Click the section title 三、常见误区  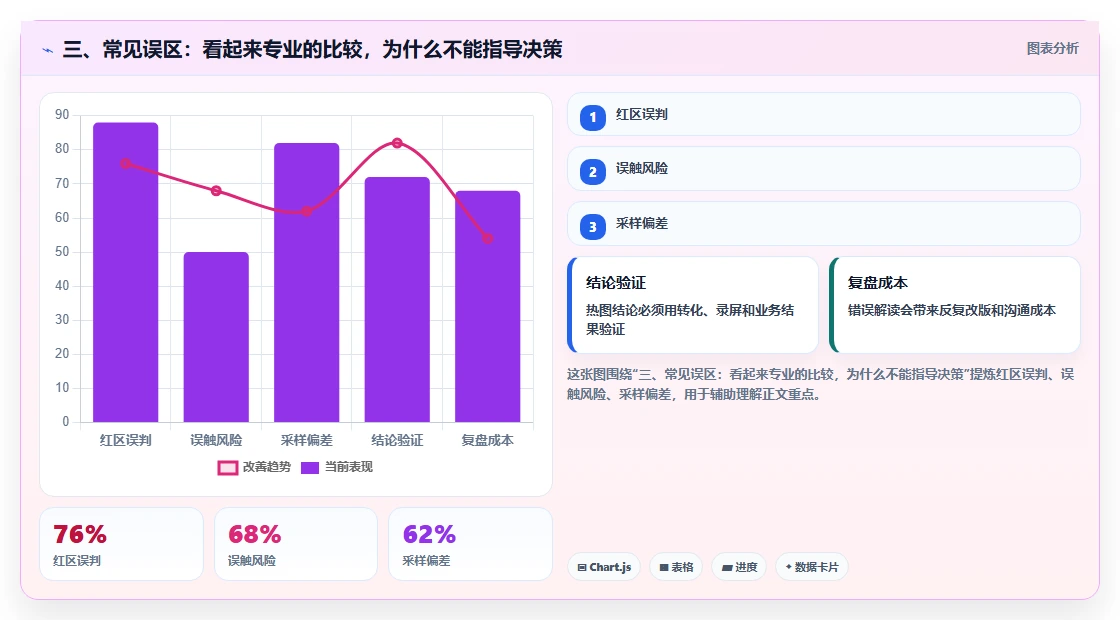(312, 49)
